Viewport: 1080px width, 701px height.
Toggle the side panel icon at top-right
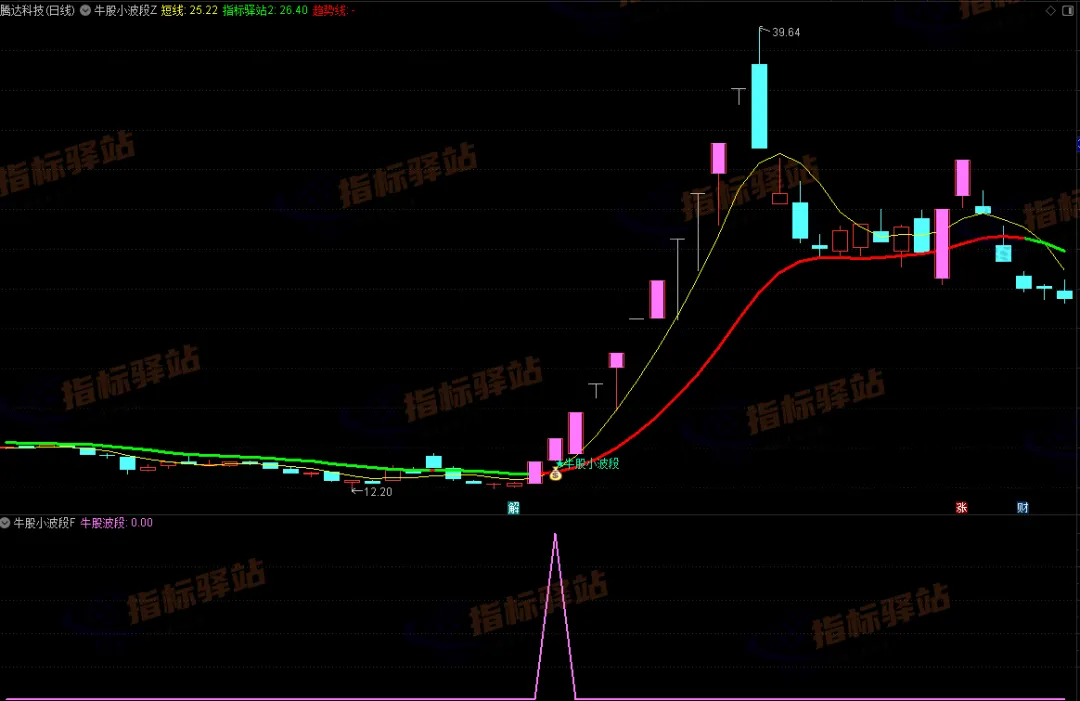(x=1068, y=10)
